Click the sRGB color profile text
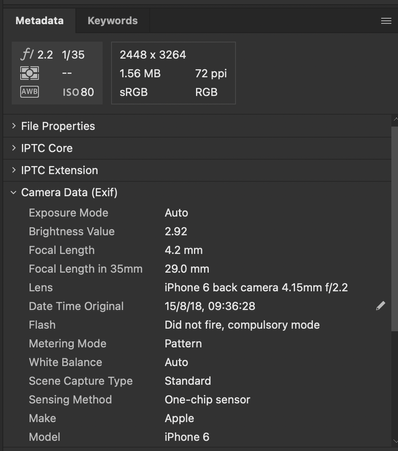398x451 pixels. (x=133, y=92)
